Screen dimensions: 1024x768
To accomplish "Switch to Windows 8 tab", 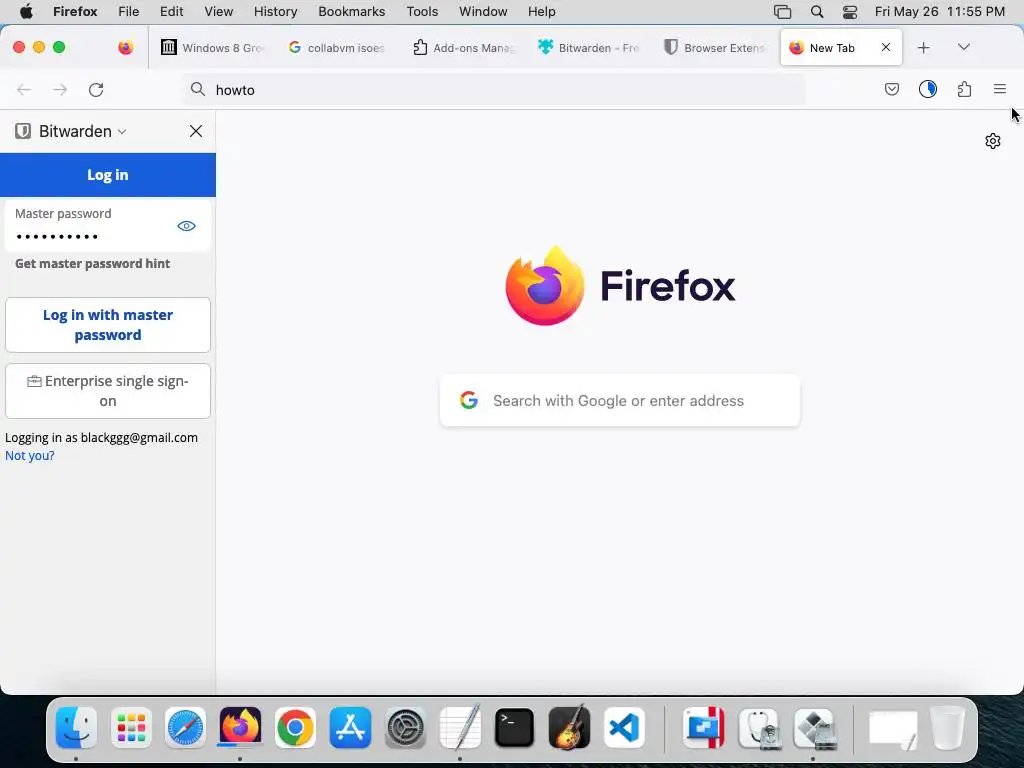I will coord(212,48).
